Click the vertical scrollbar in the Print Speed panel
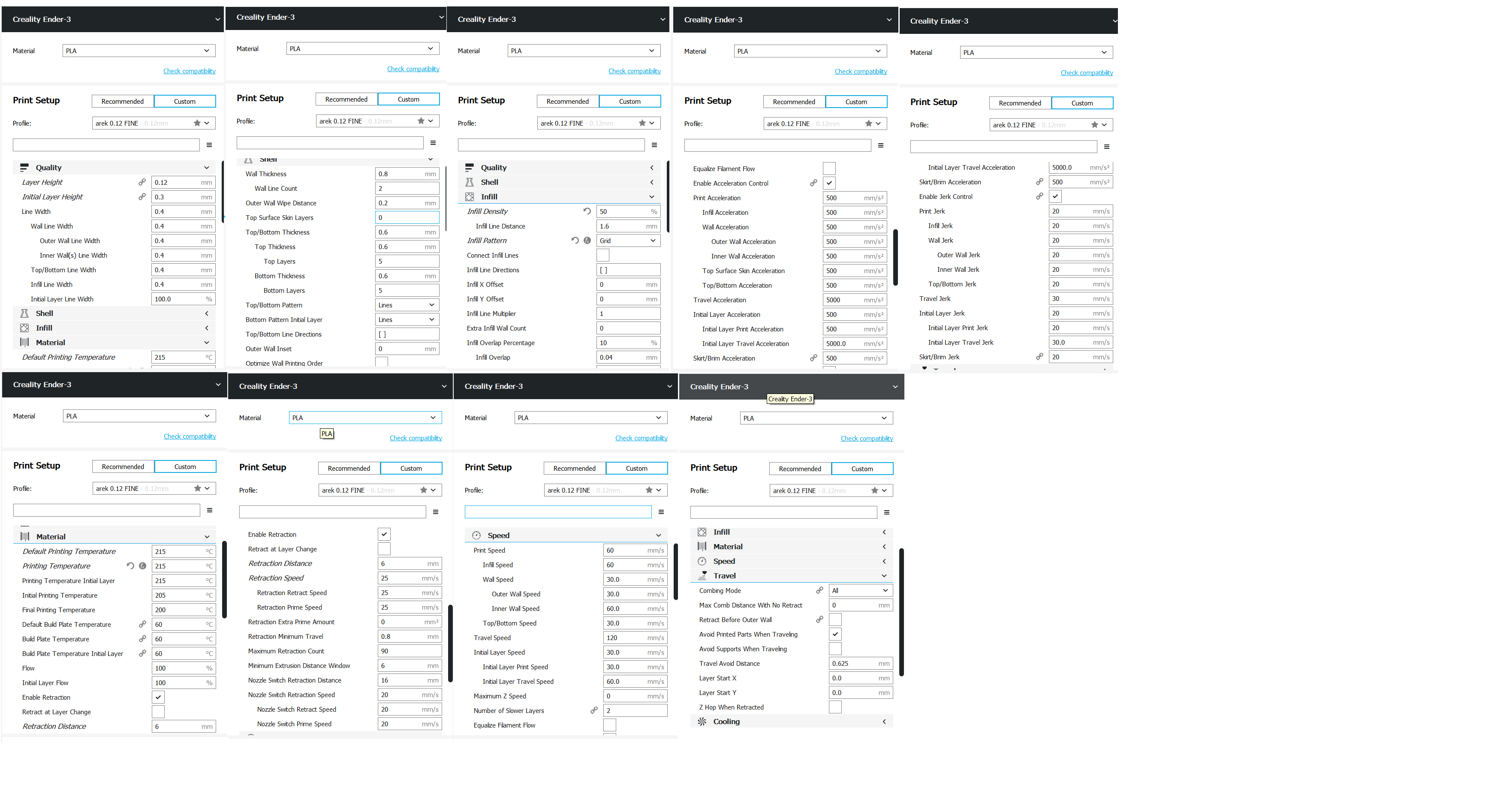 pyautogui.click(x=676, y=572)
